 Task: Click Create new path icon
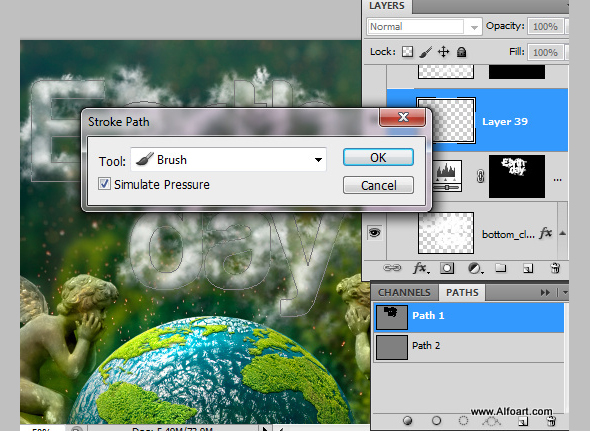(x=523, y=421)
